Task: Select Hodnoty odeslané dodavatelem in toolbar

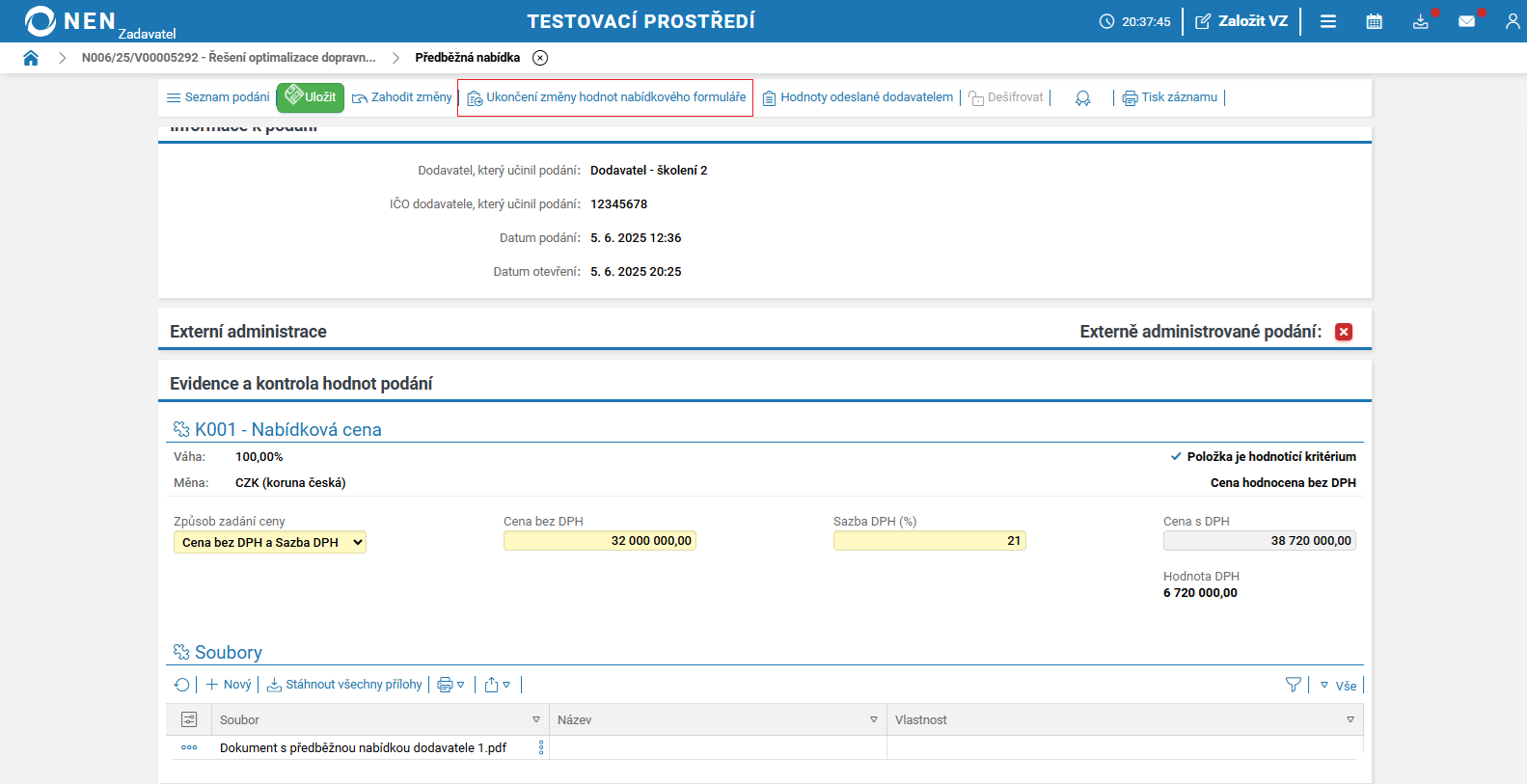Action: point(858,97)
